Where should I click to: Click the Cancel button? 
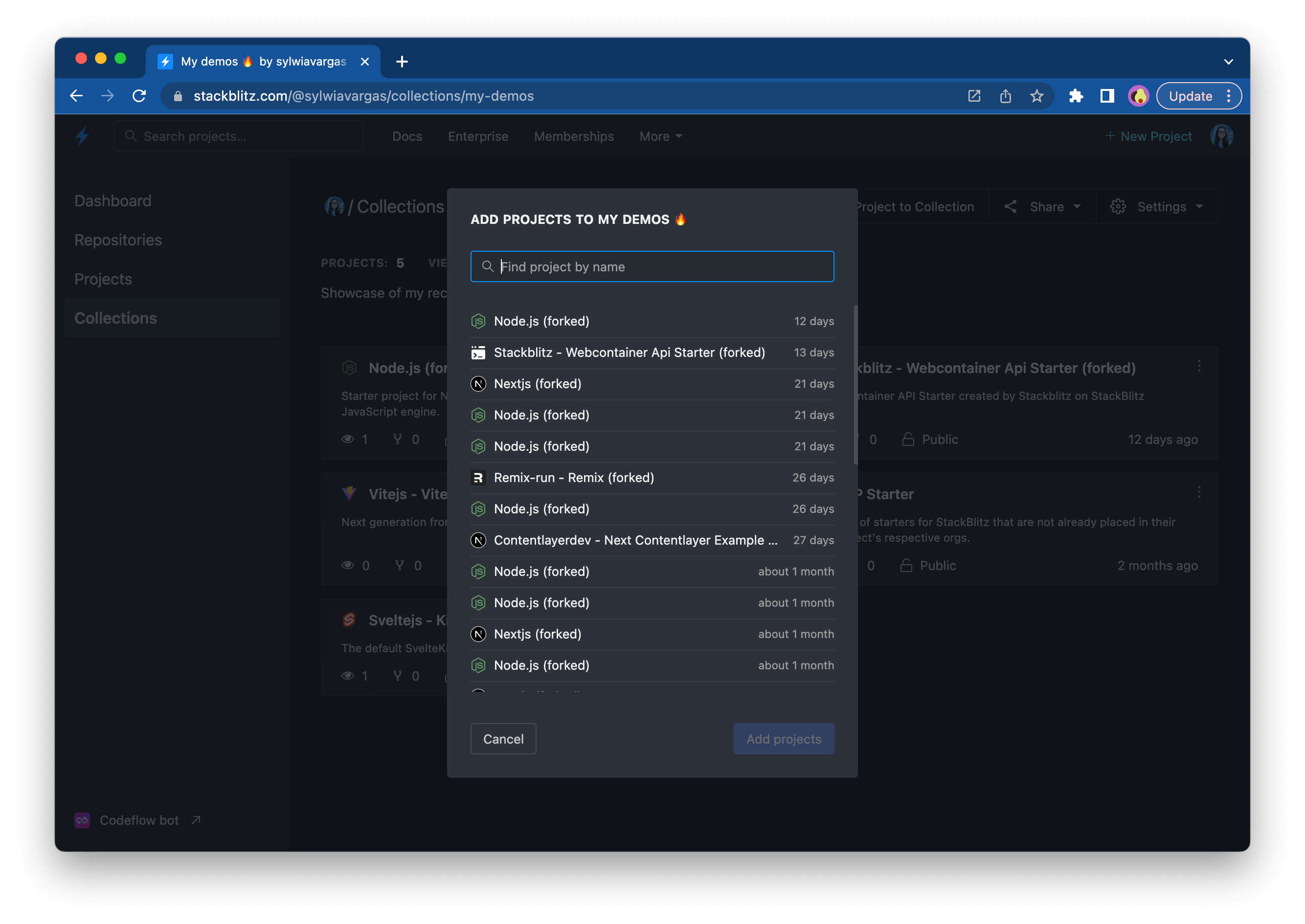[503, 739]
